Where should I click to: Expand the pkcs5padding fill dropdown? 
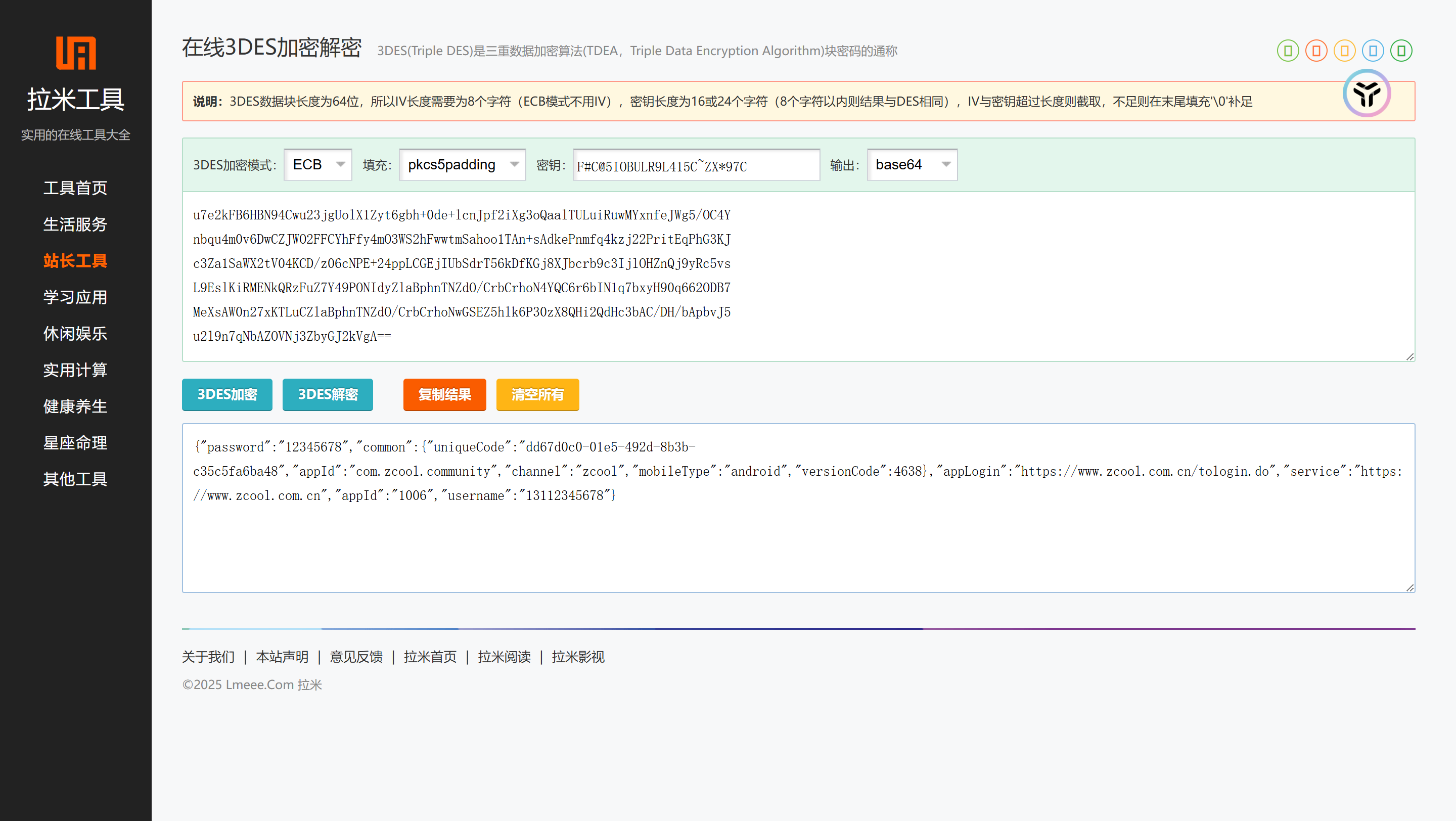[462, 165]
